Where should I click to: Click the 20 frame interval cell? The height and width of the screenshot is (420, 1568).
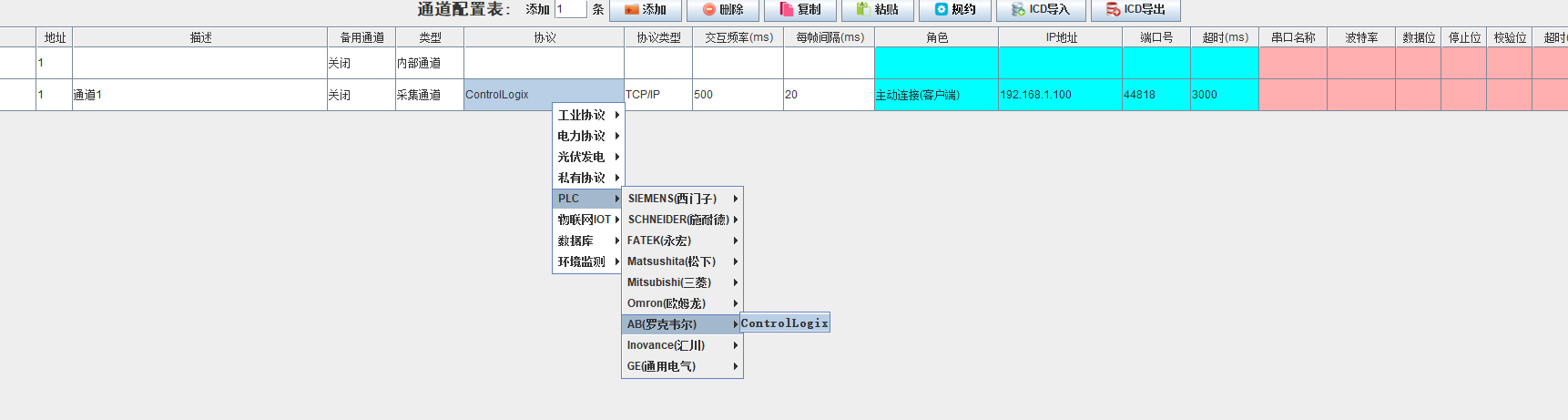[x=829, y=95]
